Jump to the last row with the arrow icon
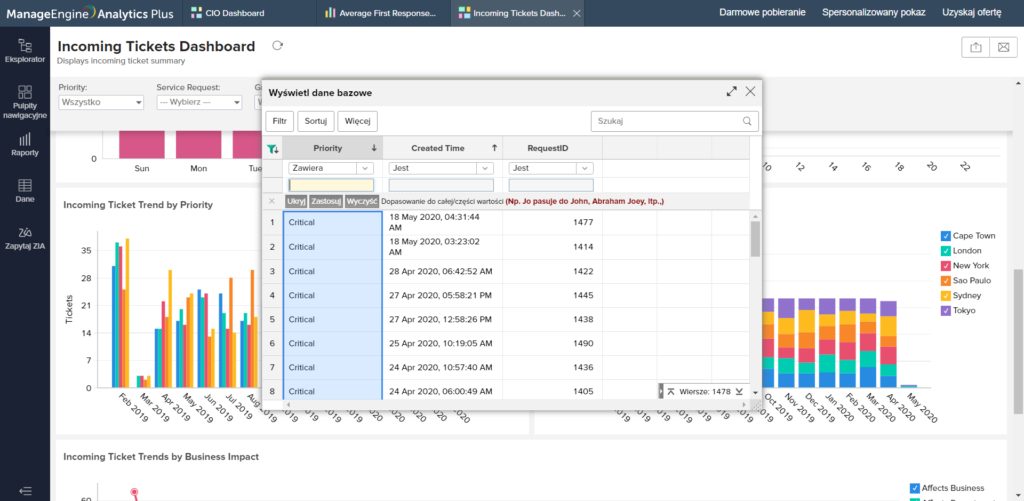The width and height of the screenshot is (1024, 501). pyautogui.click(x=739, y=391)
